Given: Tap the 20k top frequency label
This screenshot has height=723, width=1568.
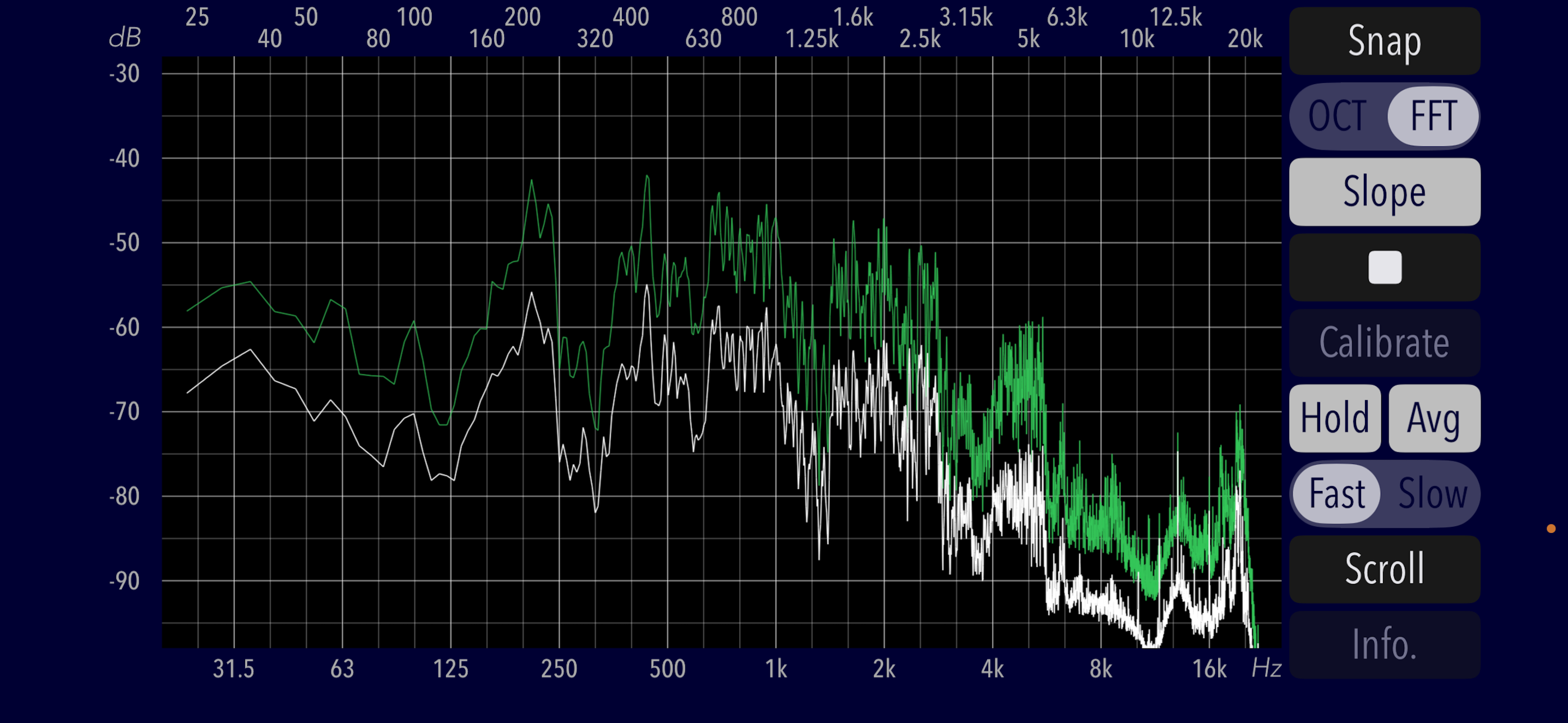Looking at the screenshot, I should [1244, 39].
